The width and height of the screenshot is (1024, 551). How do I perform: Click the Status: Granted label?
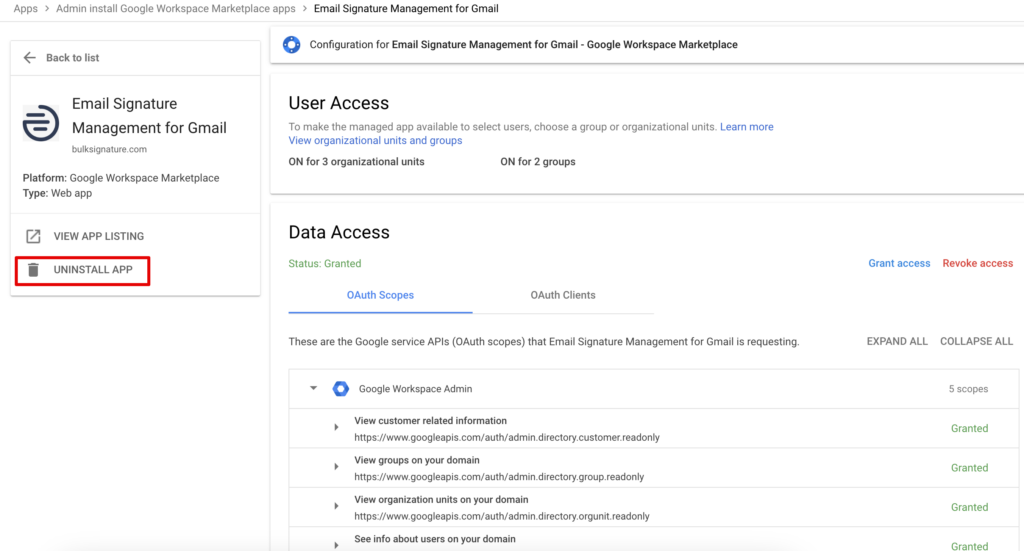click(325, 264)
